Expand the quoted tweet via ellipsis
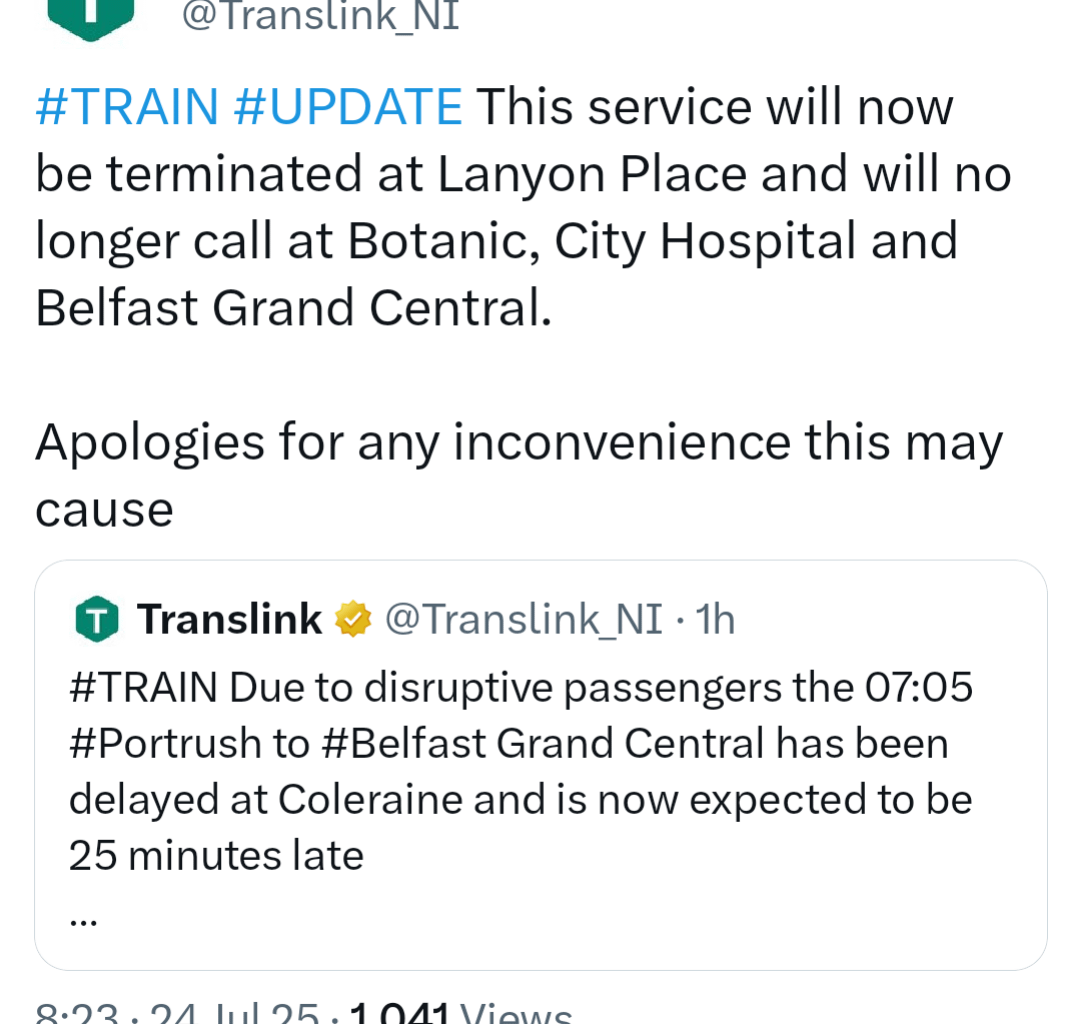 pos(83,921)
